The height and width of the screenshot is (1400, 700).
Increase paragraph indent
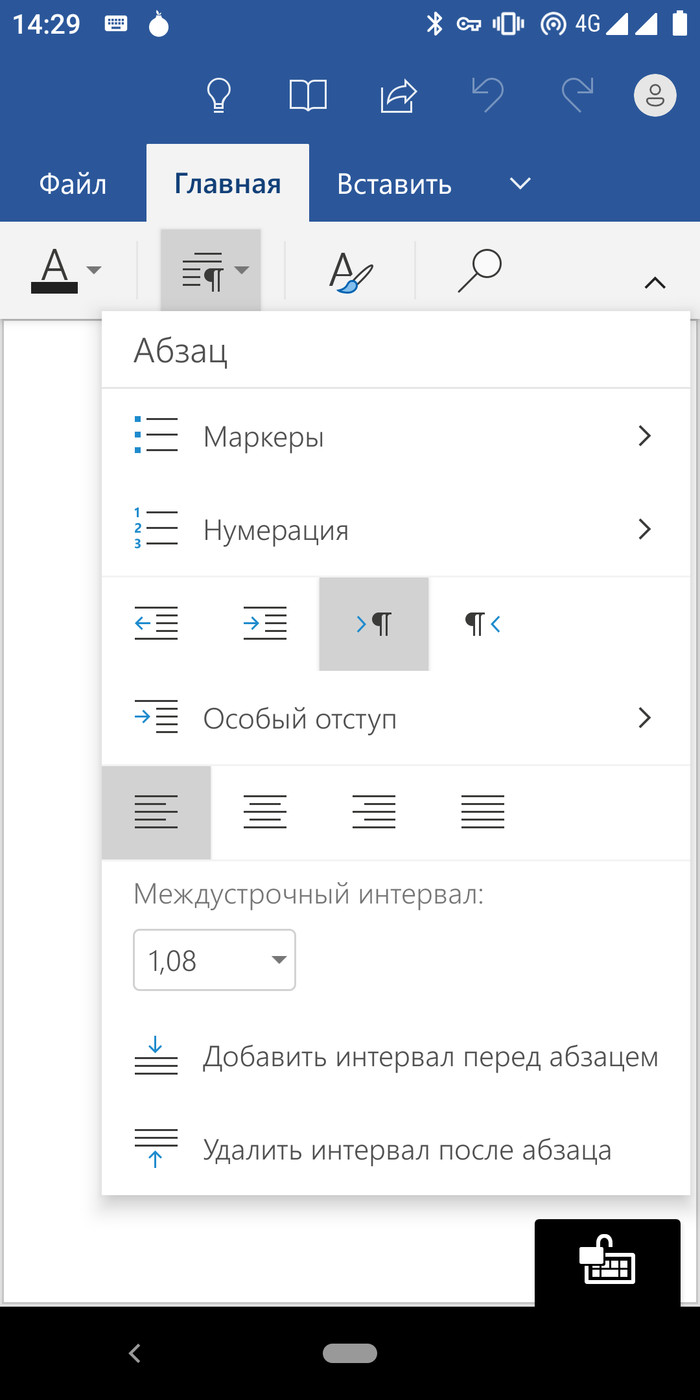265,624
